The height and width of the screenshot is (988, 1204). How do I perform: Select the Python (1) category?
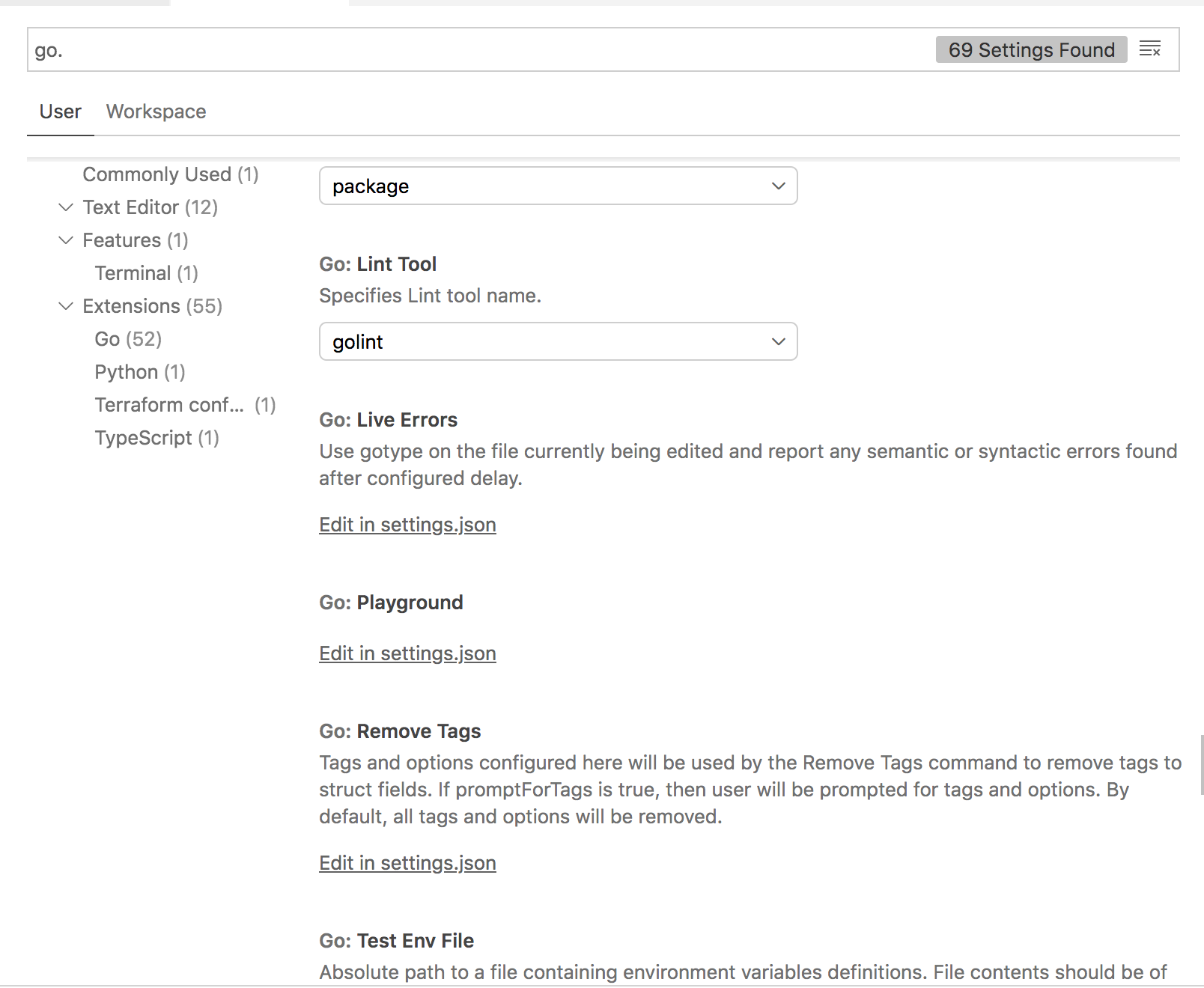coord(140,372)
